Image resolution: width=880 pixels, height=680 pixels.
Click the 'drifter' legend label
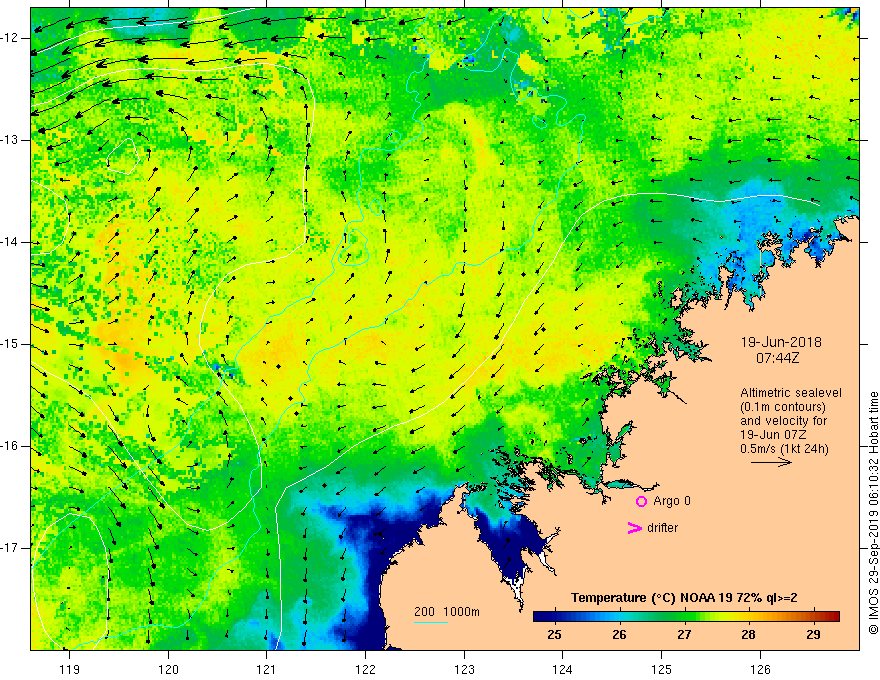(662, 528)
